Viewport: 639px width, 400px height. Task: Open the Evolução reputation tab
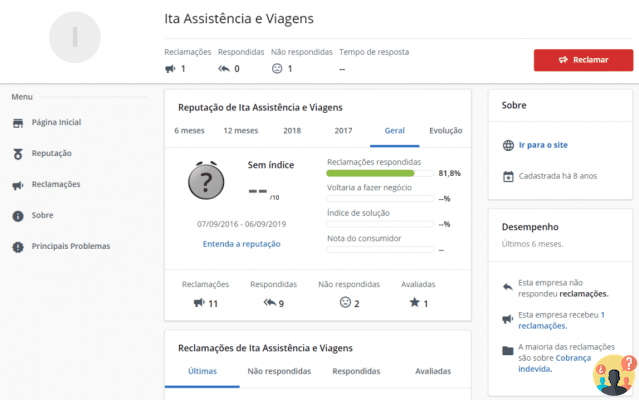click(x=446, y=131)
